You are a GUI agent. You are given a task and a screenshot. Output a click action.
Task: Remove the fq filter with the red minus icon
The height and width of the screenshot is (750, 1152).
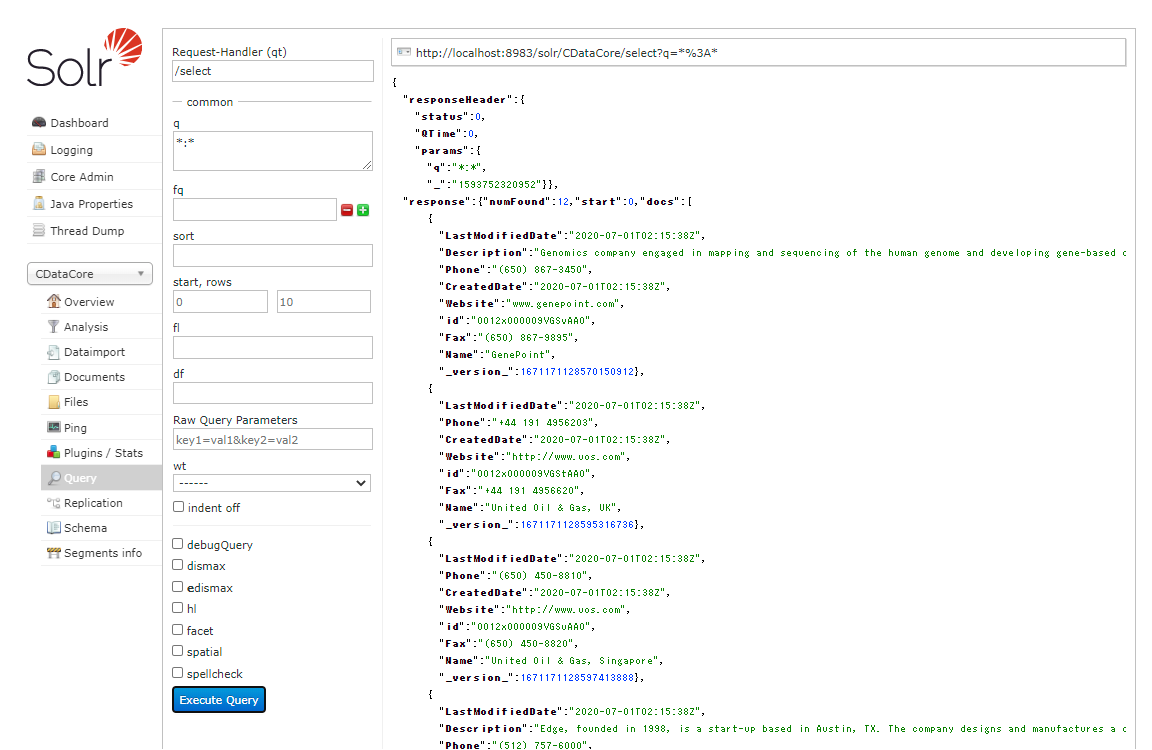(347, 210)
